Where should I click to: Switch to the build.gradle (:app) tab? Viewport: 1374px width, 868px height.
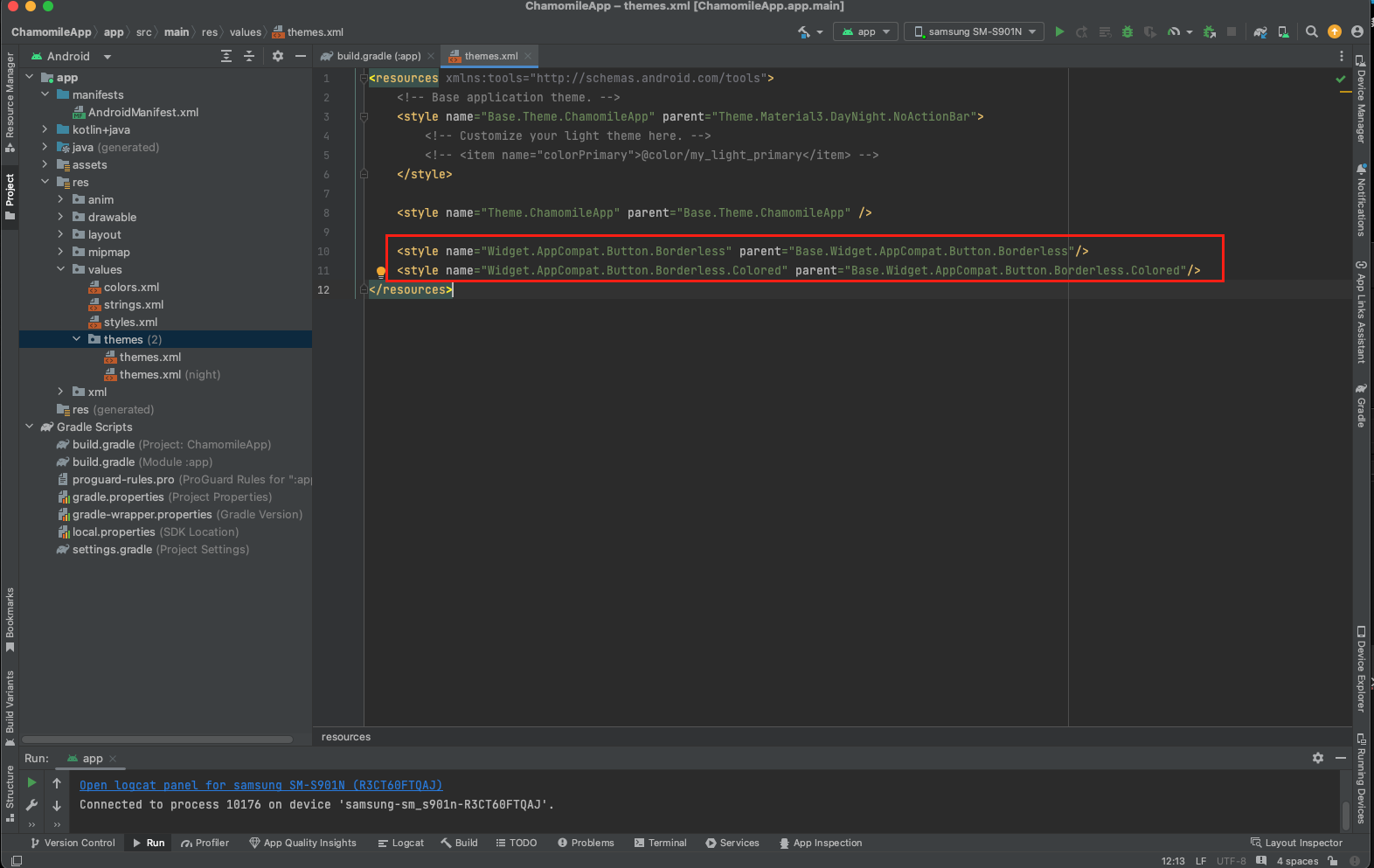378,56
